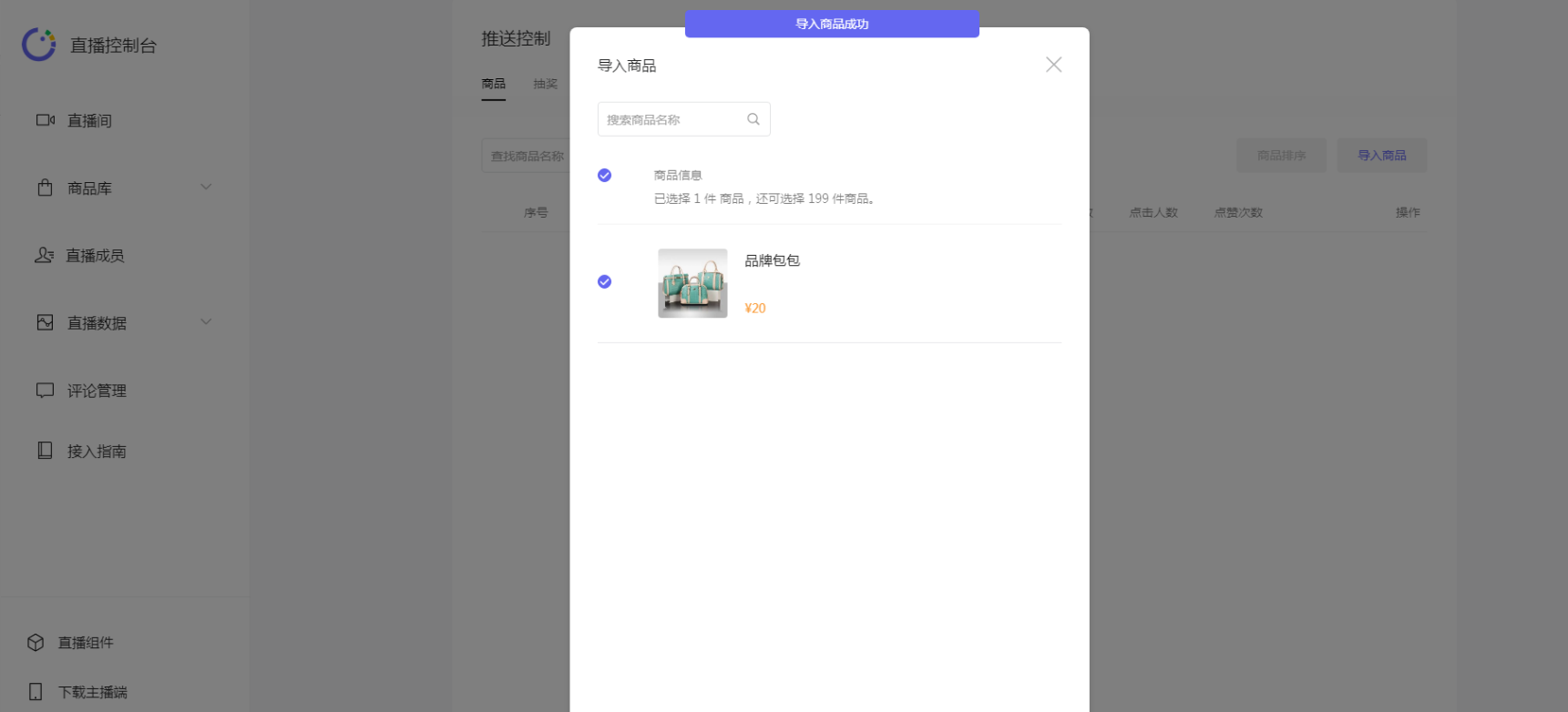The height and width of the screenshot is (712, 1568).
Task: Click the 导入商品 button
Action: 1381,156
